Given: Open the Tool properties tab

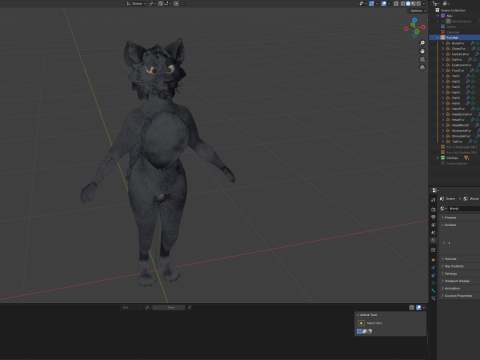Looking at the screenshot, I should 433,200.
